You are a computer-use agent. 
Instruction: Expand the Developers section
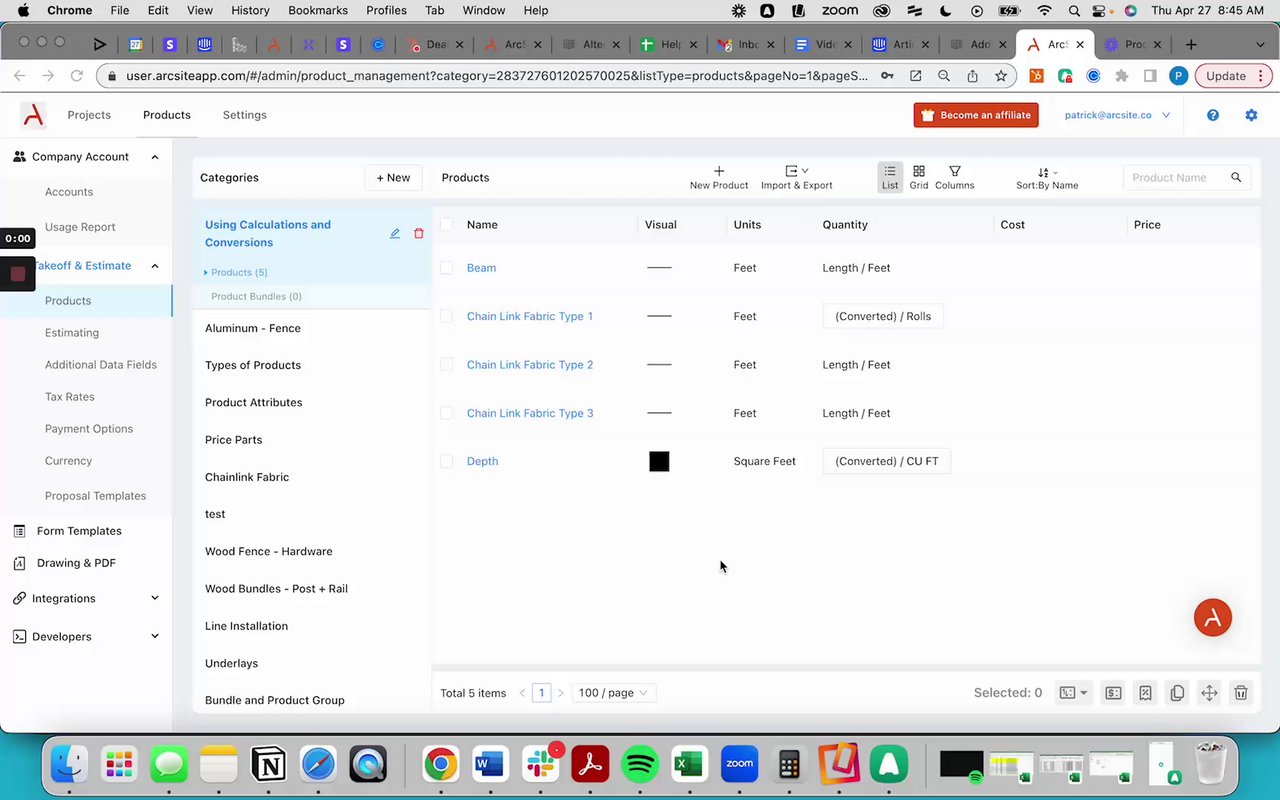click(155, 636)
